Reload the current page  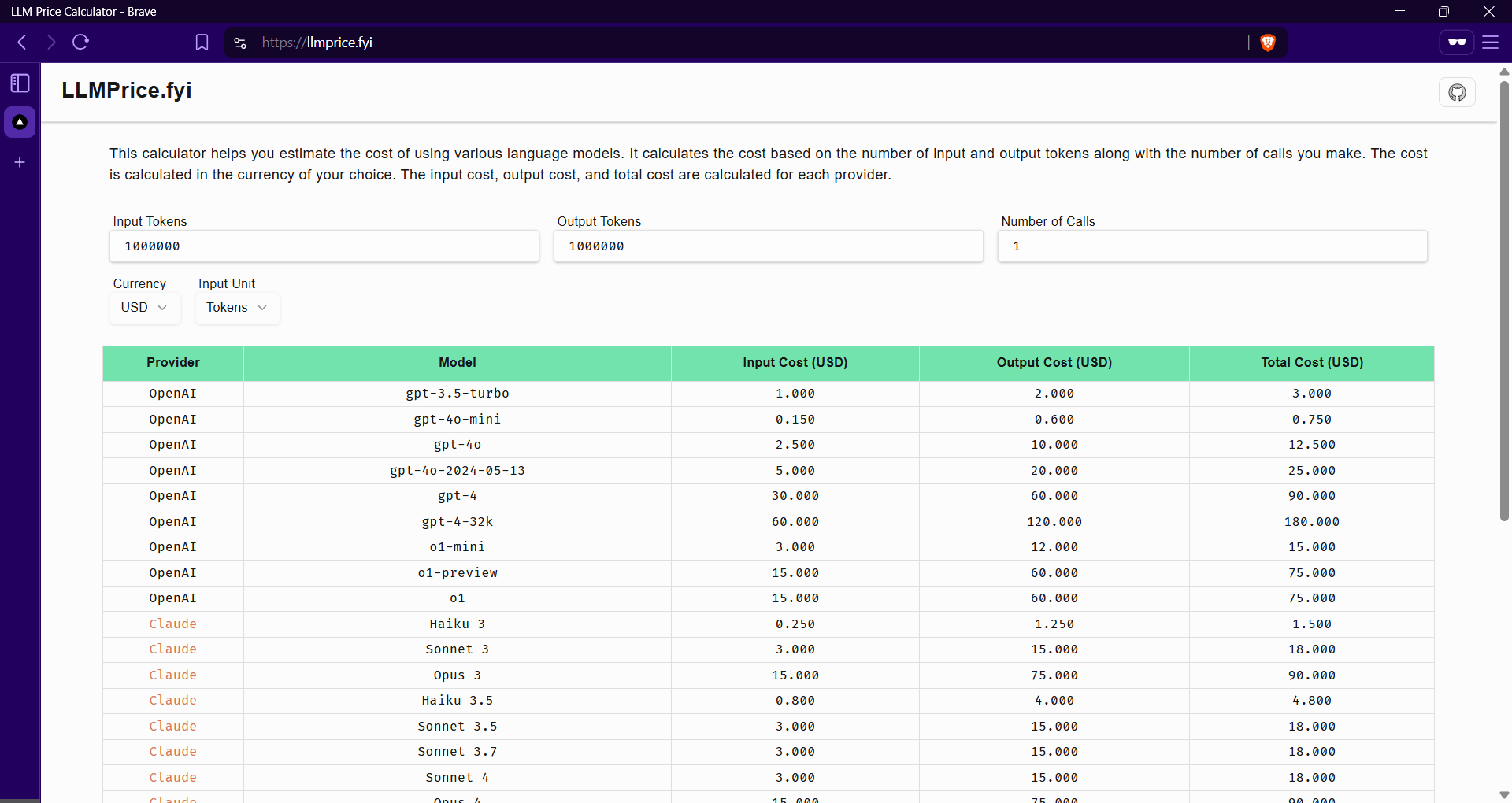[x=80, y=43]
